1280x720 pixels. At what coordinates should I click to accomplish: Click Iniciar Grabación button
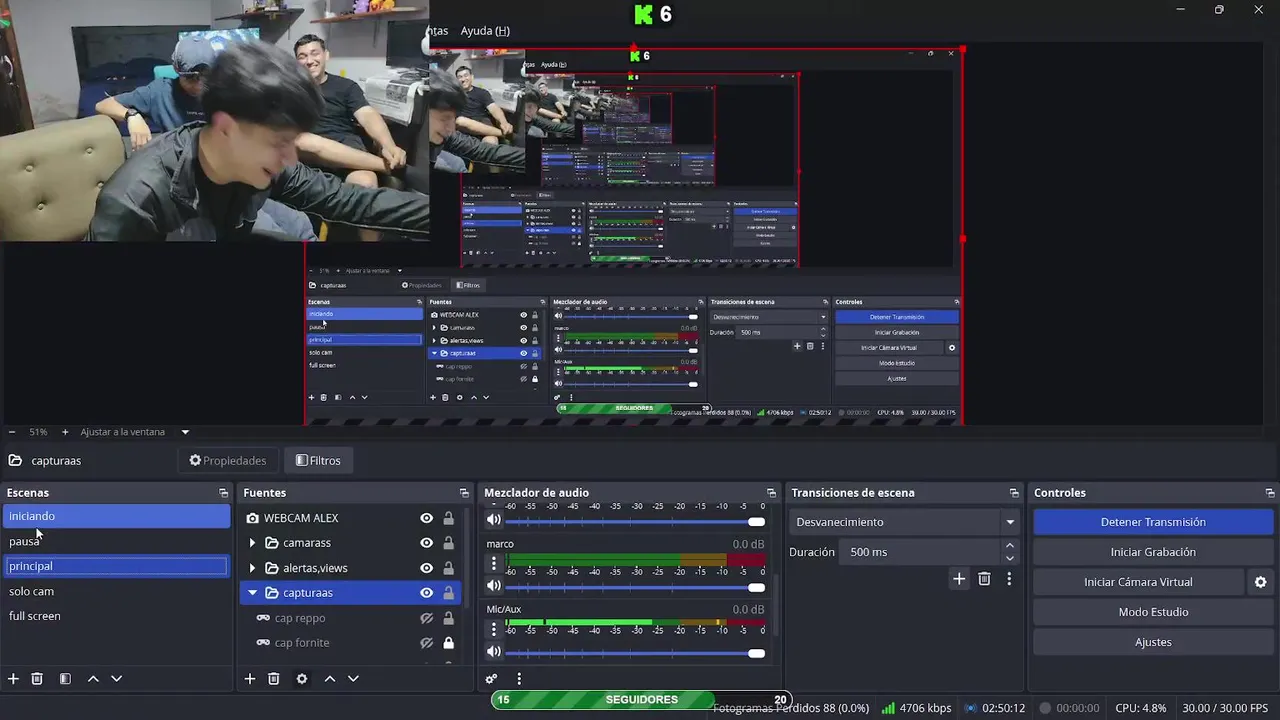tap(1153, 552)
